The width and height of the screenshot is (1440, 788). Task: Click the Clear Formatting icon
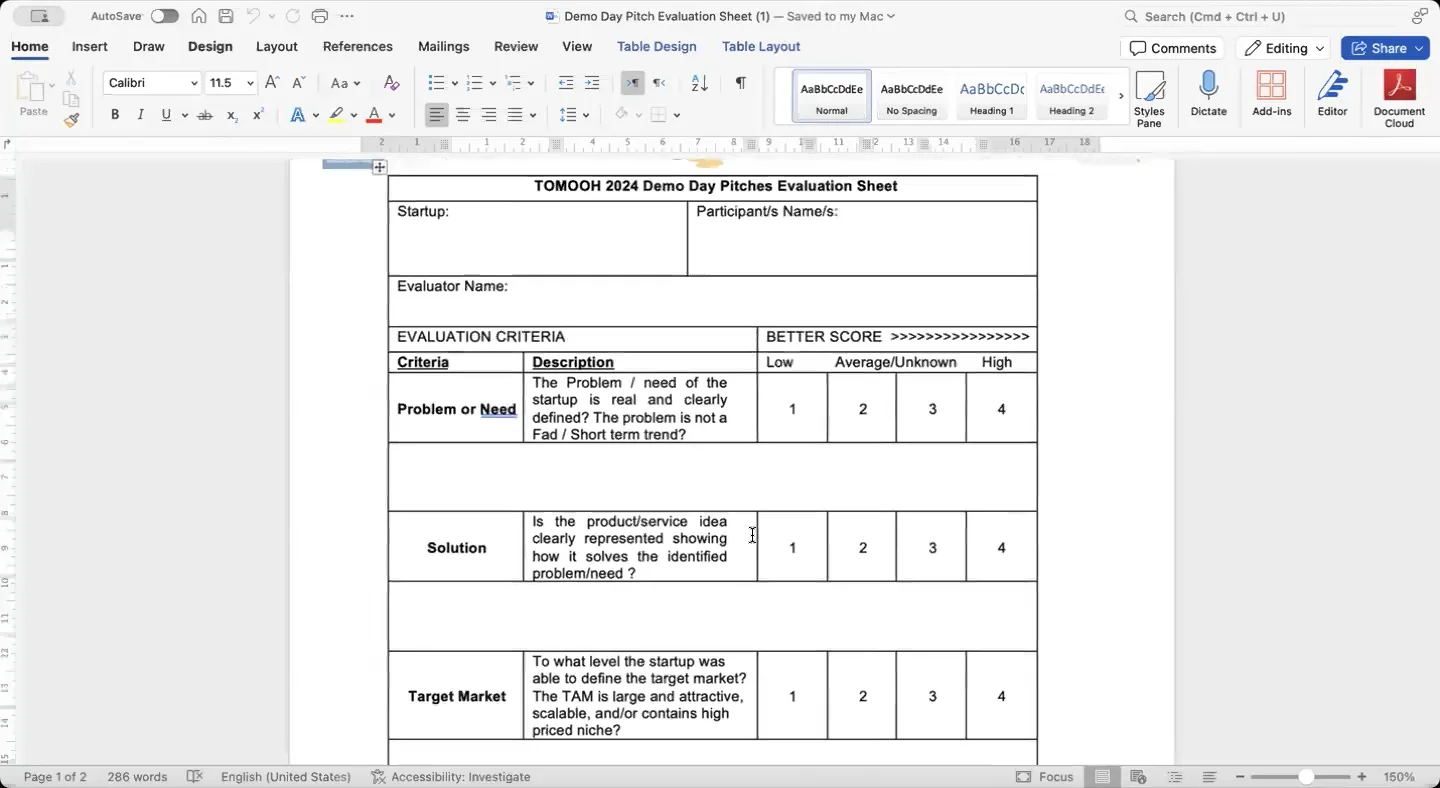(x=391, y=83)
